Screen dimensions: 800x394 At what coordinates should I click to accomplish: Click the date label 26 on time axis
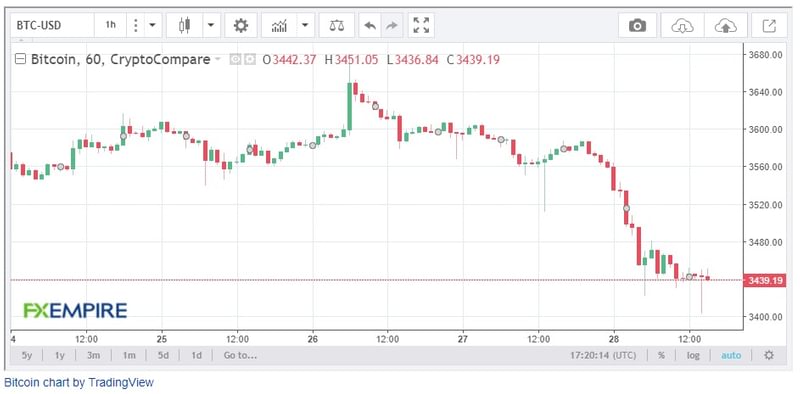pyautogui.click(x=313, y=338)
